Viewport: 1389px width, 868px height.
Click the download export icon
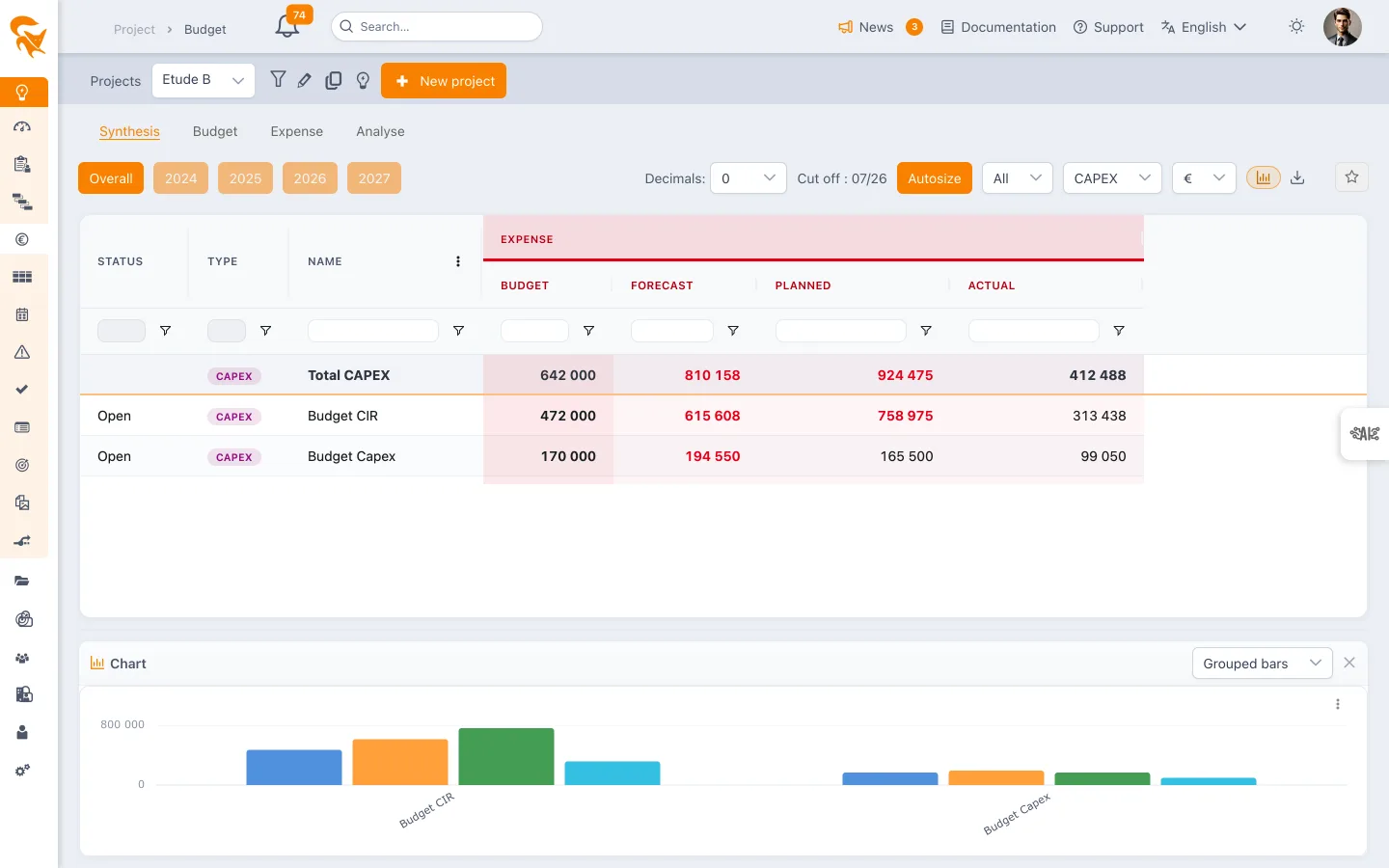(x=1297, y=177)
